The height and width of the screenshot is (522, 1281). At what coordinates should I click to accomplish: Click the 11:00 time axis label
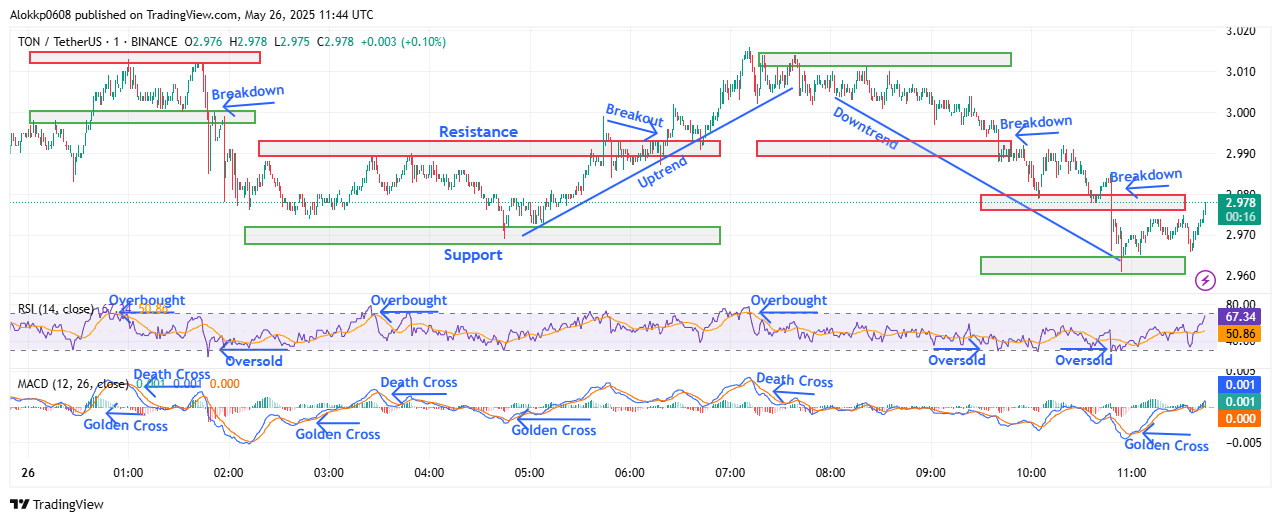(x=1131, y=473)
